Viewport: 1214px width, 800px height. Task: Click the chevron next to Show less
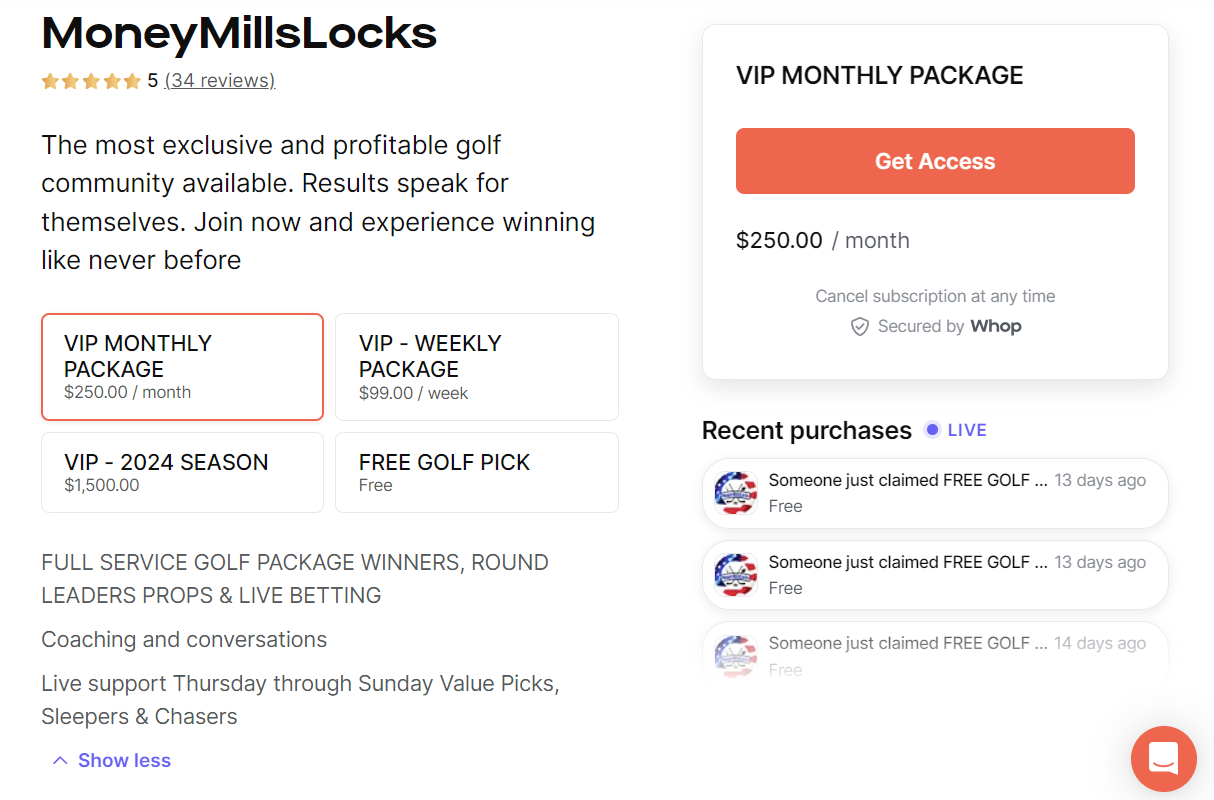pyautogui.click(x=59, y=760)
